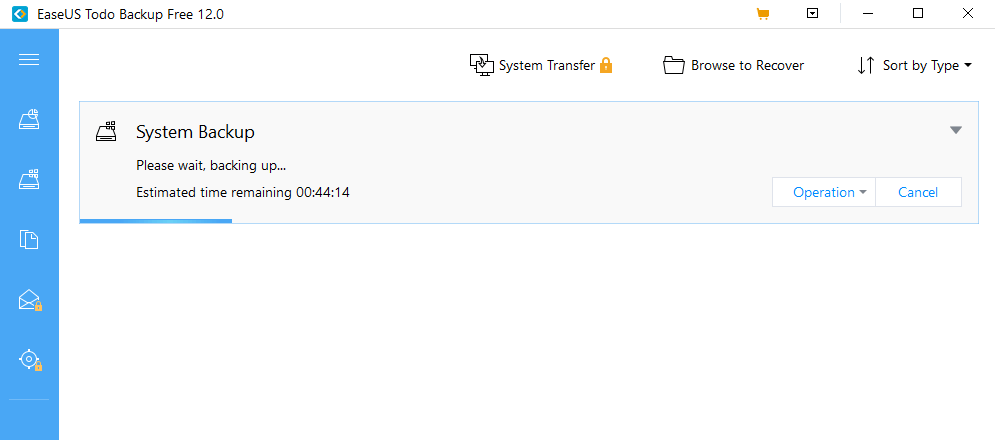Open title bar dropdown menu box
This screenshot has width=995, height=440.
[x=813, y=14]
